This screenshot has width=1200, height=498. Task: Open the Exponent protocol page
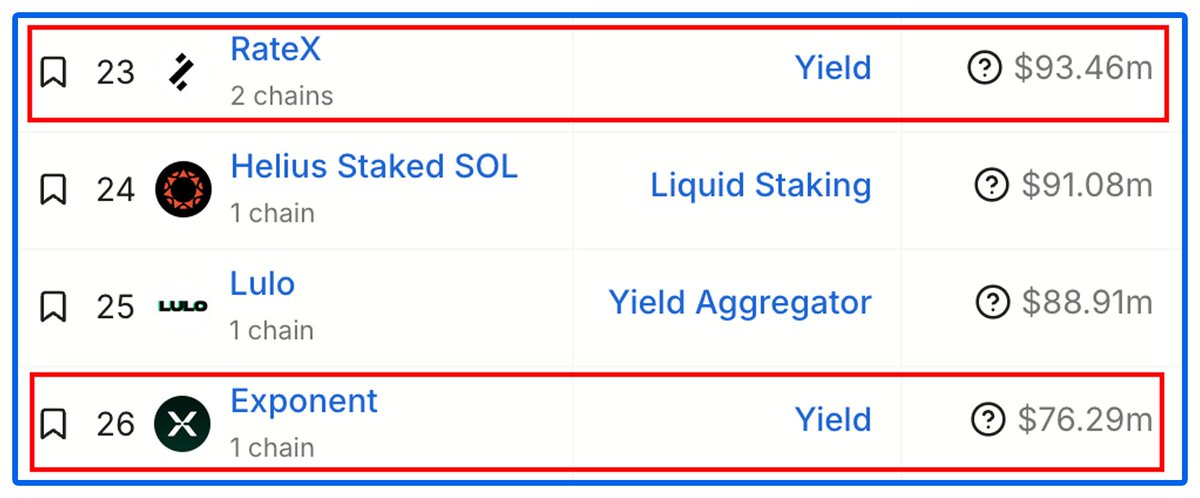[304, 402]
